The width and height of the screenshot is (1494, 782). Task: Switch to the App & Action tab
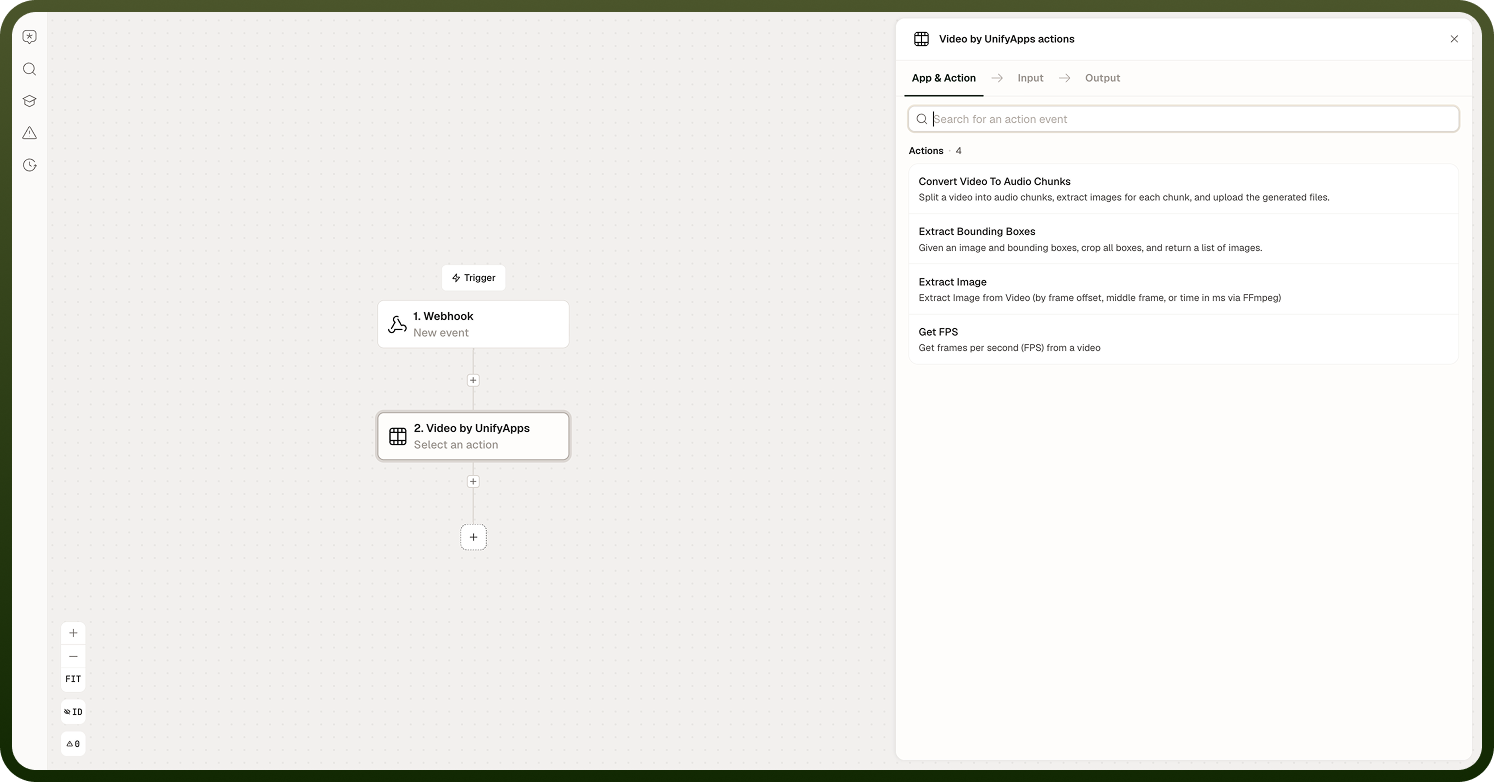click(x=943, y=78)
